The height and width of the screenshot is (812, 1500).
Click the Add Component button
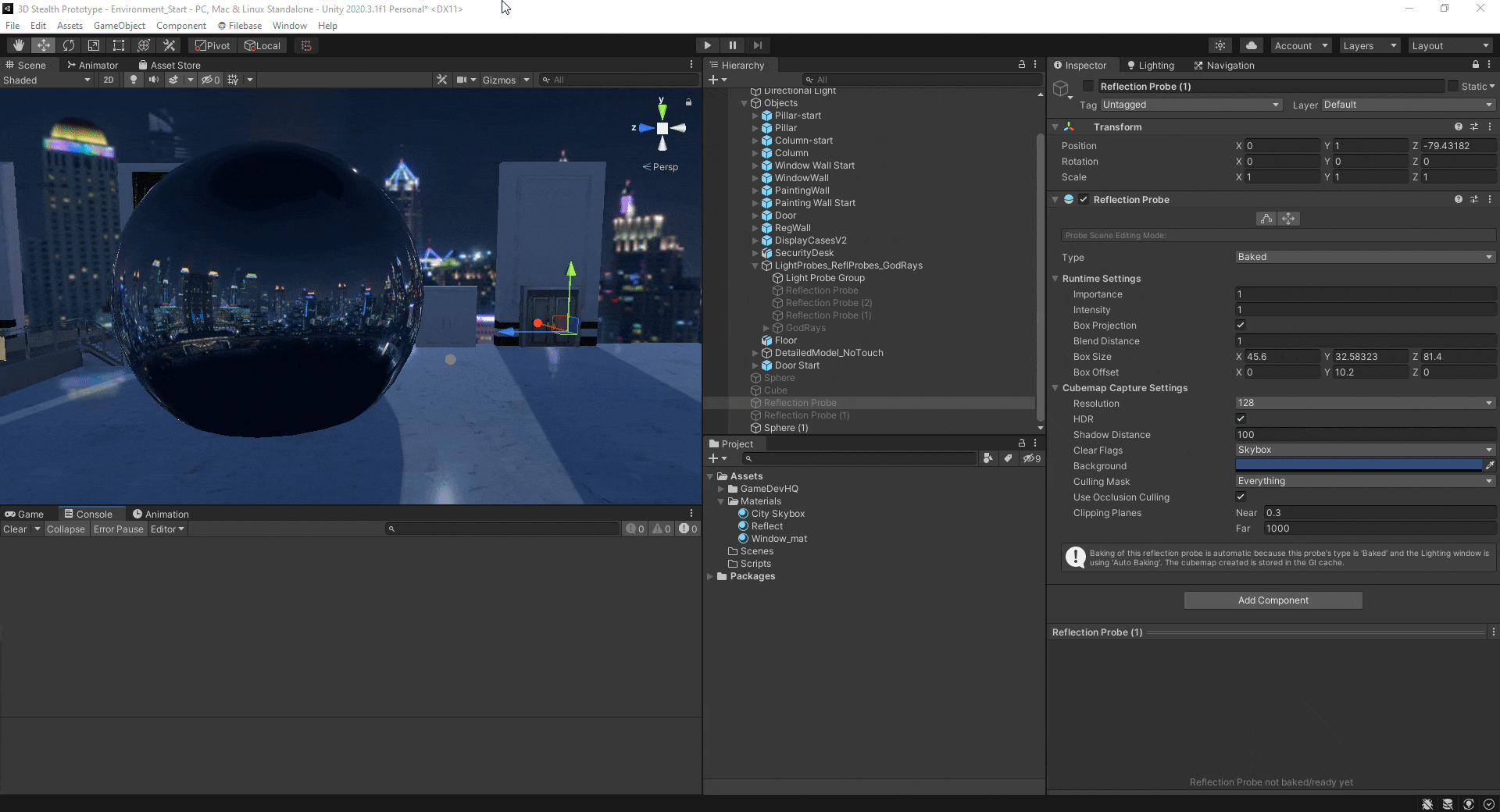pos(1273,600)
